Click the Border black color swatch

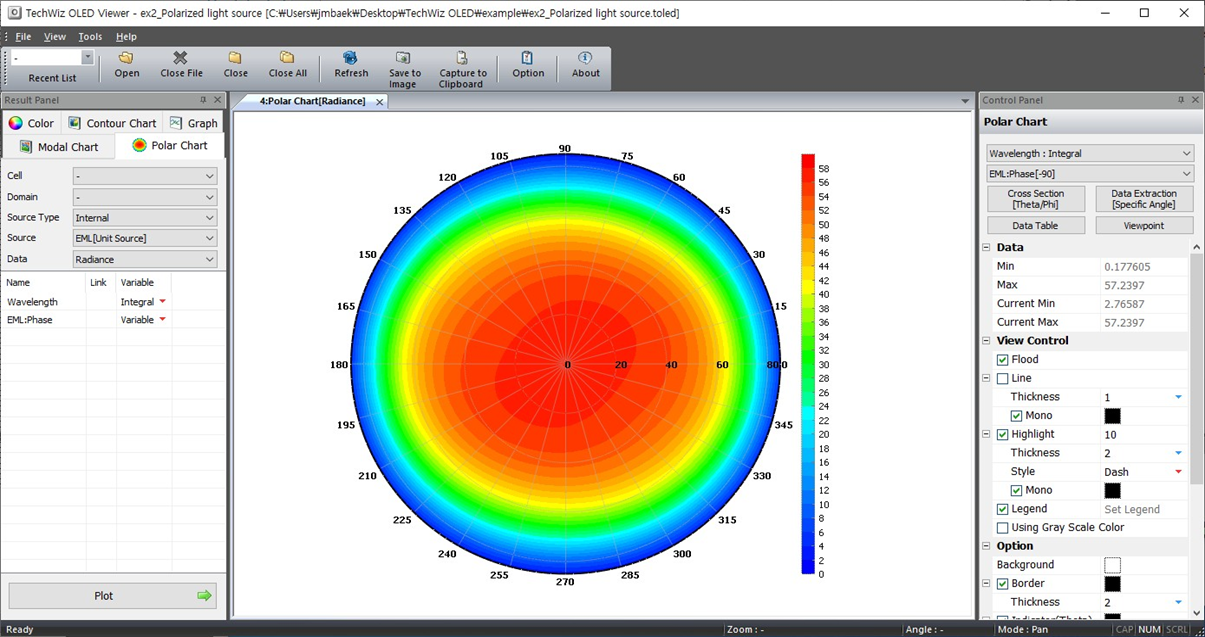[1112, 584]
